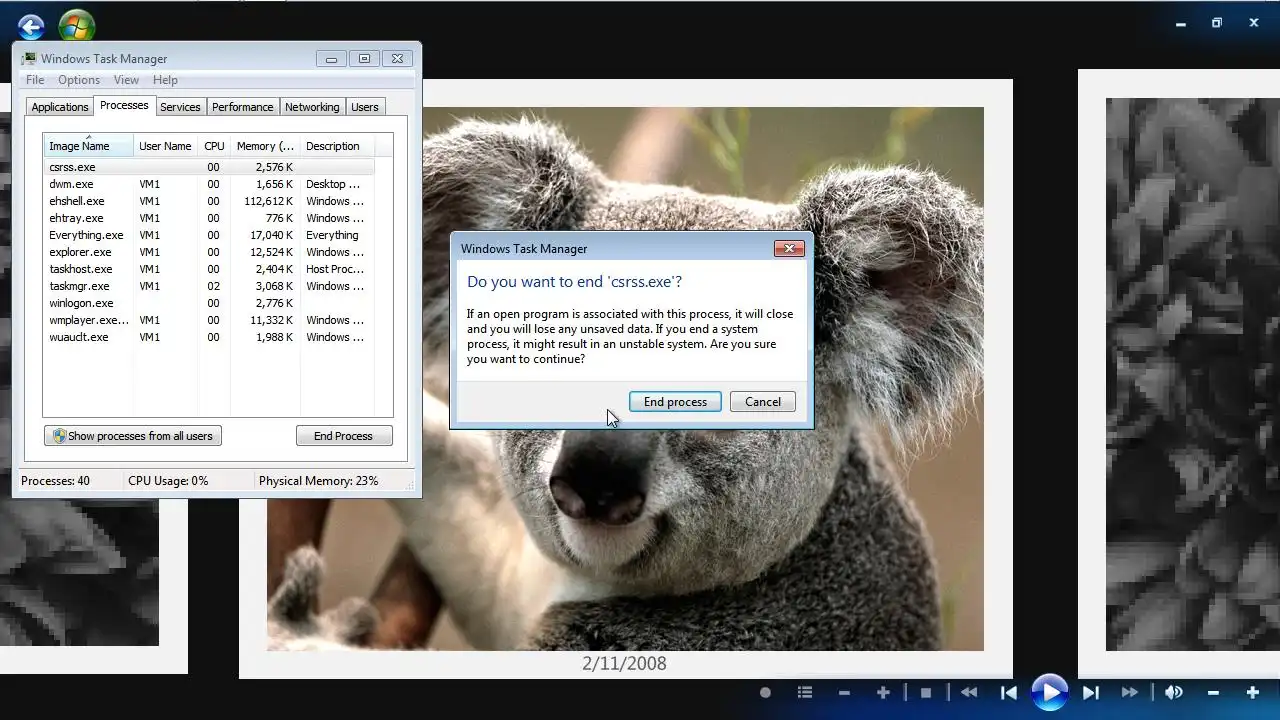Minimize the Media Center window

tap(1181, 23)
